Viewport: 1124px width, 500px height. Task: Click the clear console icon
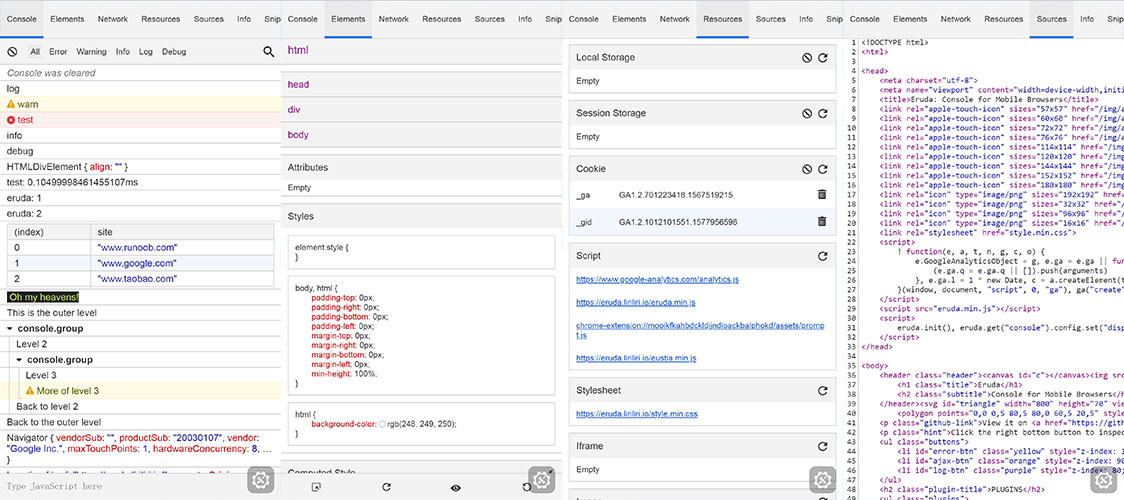click(12, 52)
